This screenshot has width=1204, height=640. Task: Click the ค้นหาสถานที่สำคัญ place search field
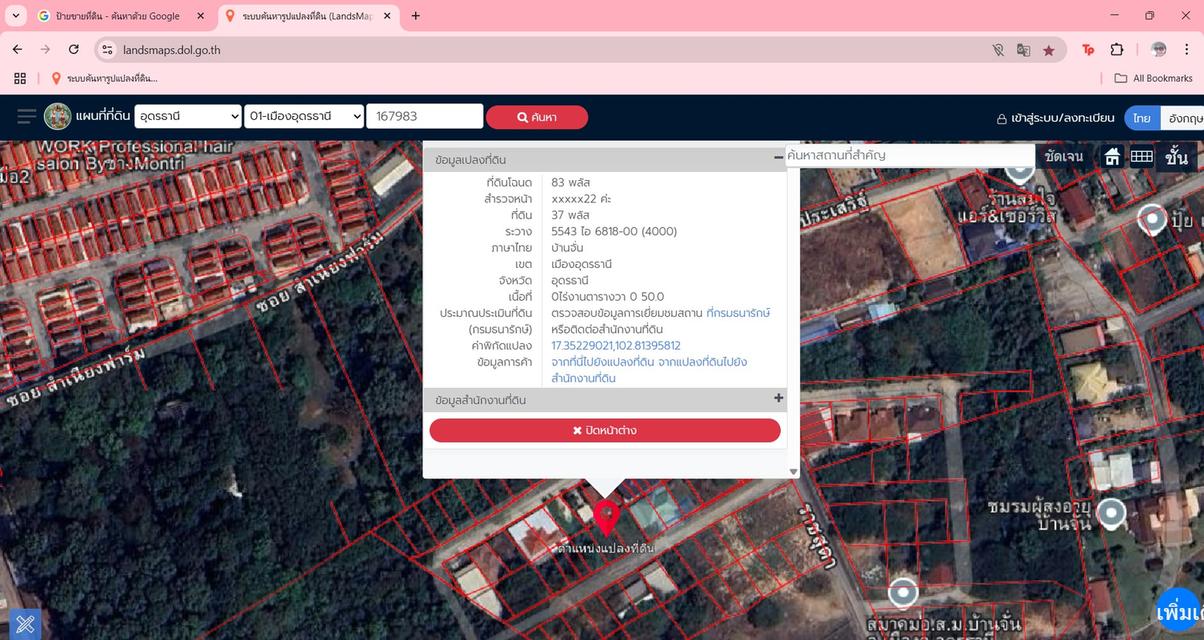(908, 156)
